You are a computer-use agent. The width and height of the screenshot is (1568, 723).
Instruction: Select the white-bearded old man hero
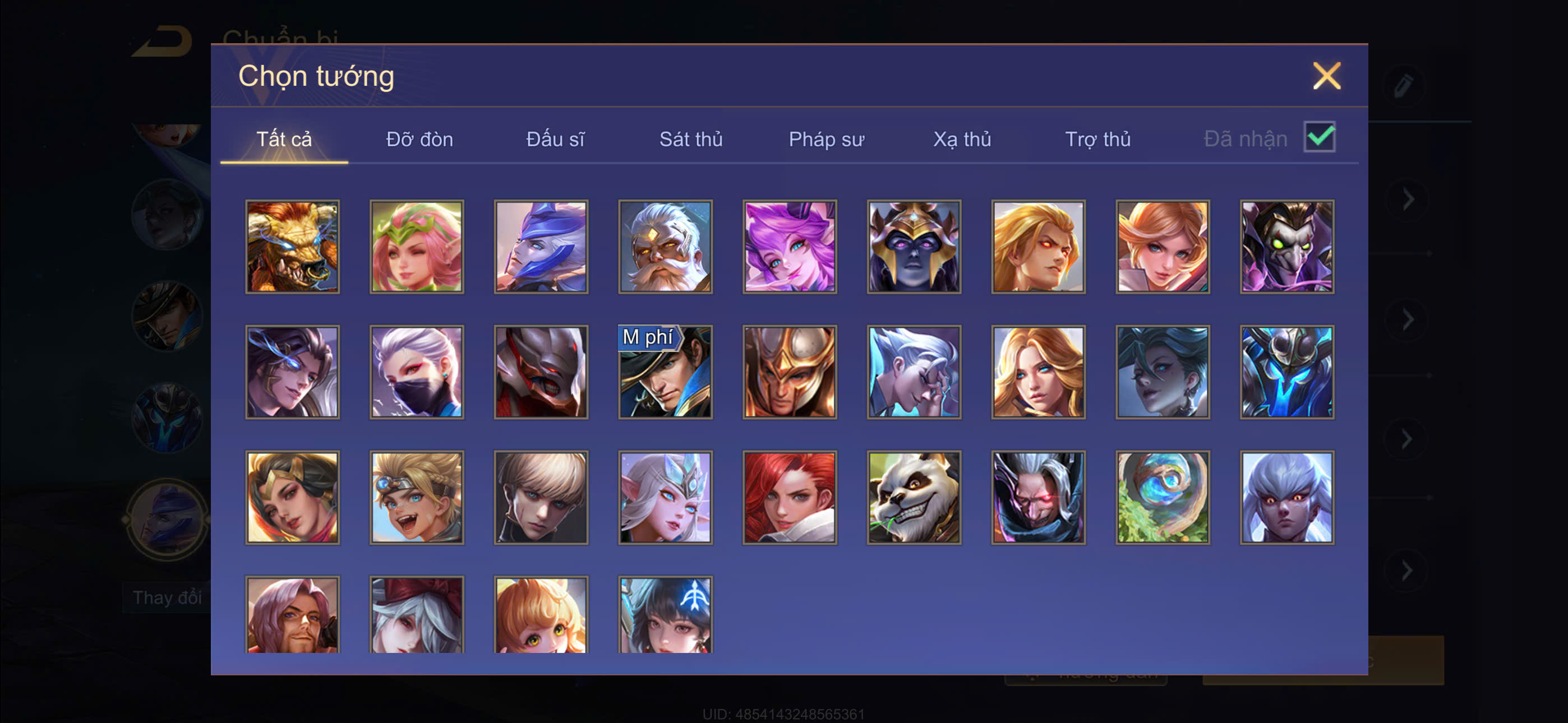(665, 247)
